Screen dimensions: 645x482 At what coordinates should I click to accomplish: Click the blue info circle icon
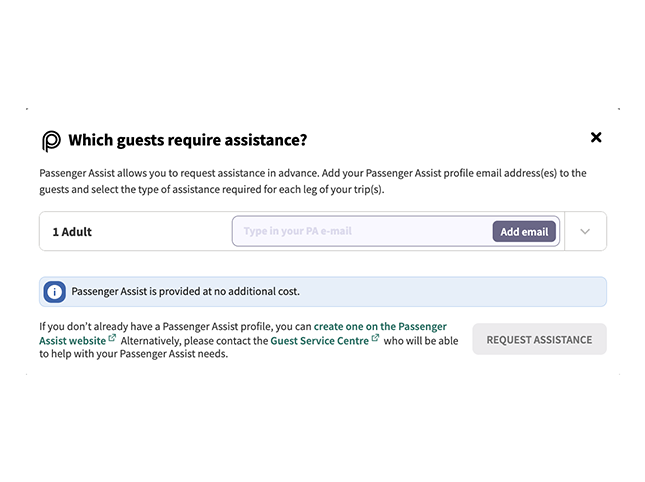click(55, 292)
